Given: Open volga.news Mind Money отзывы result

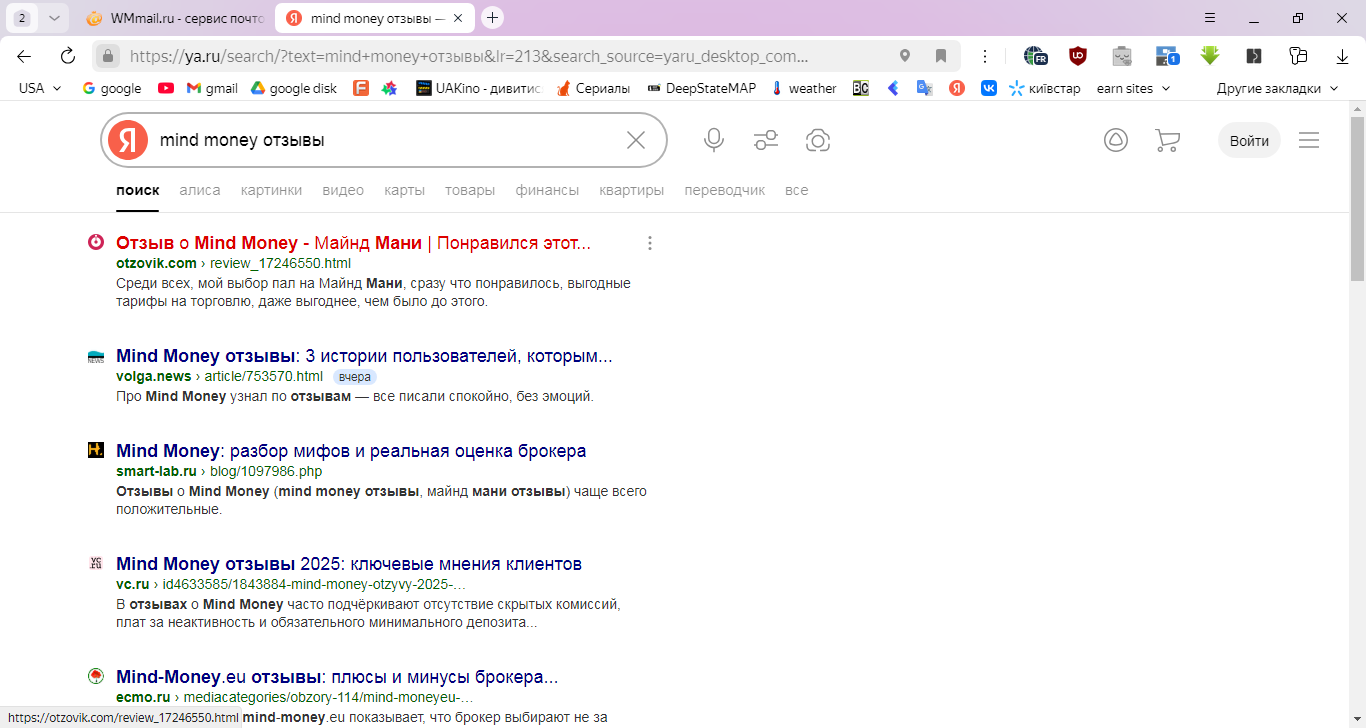Looking at the screenshot, I should [364, 356].
